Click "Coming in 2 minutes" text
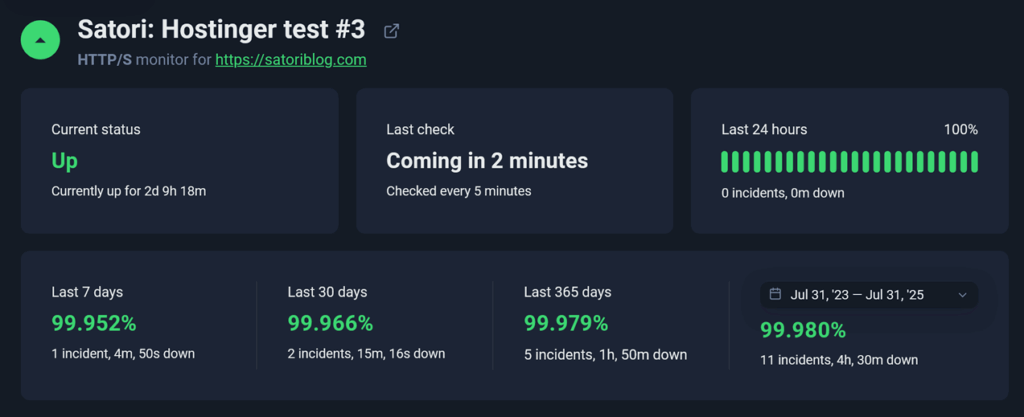 (487, 161)
